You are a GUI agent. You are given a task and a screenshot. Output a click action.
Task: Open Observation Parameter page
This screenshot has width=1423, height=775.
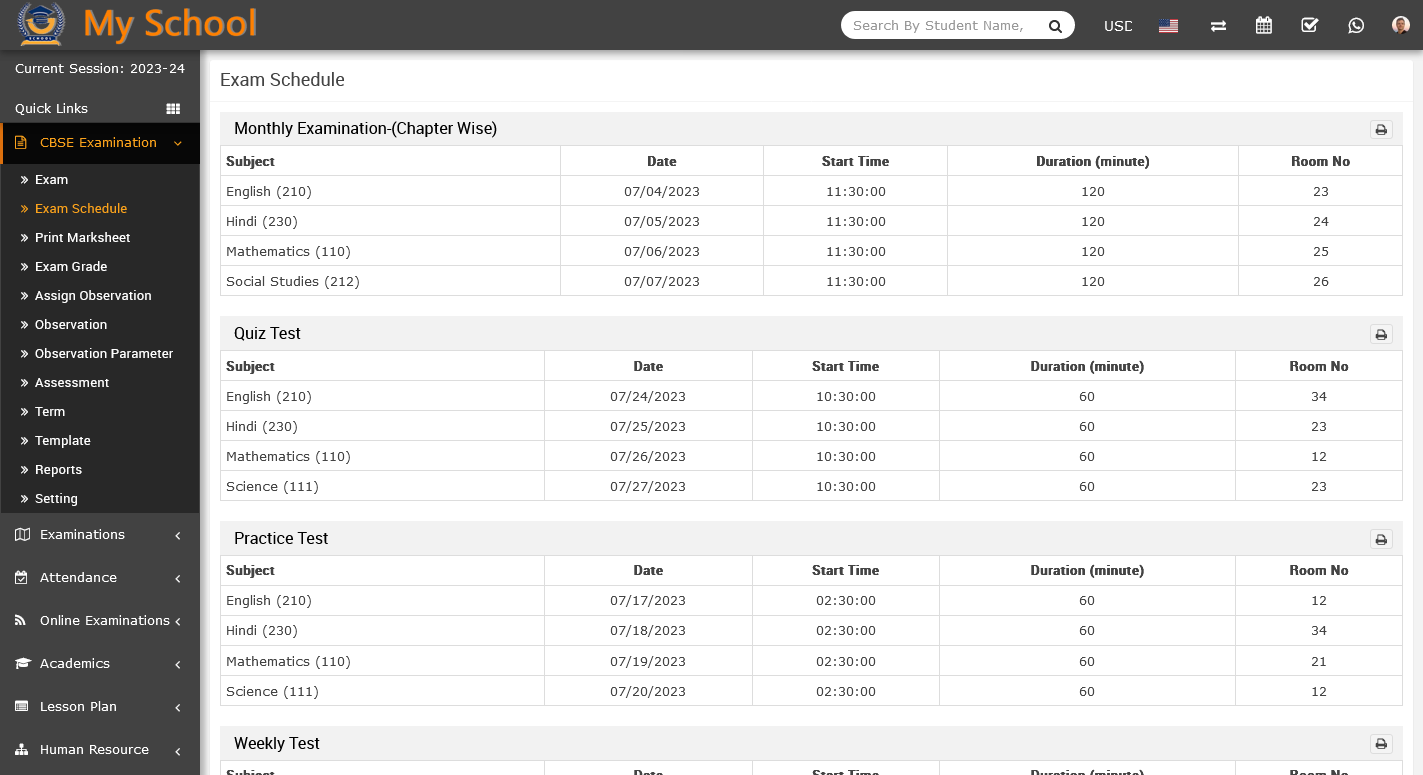[104, 354]
